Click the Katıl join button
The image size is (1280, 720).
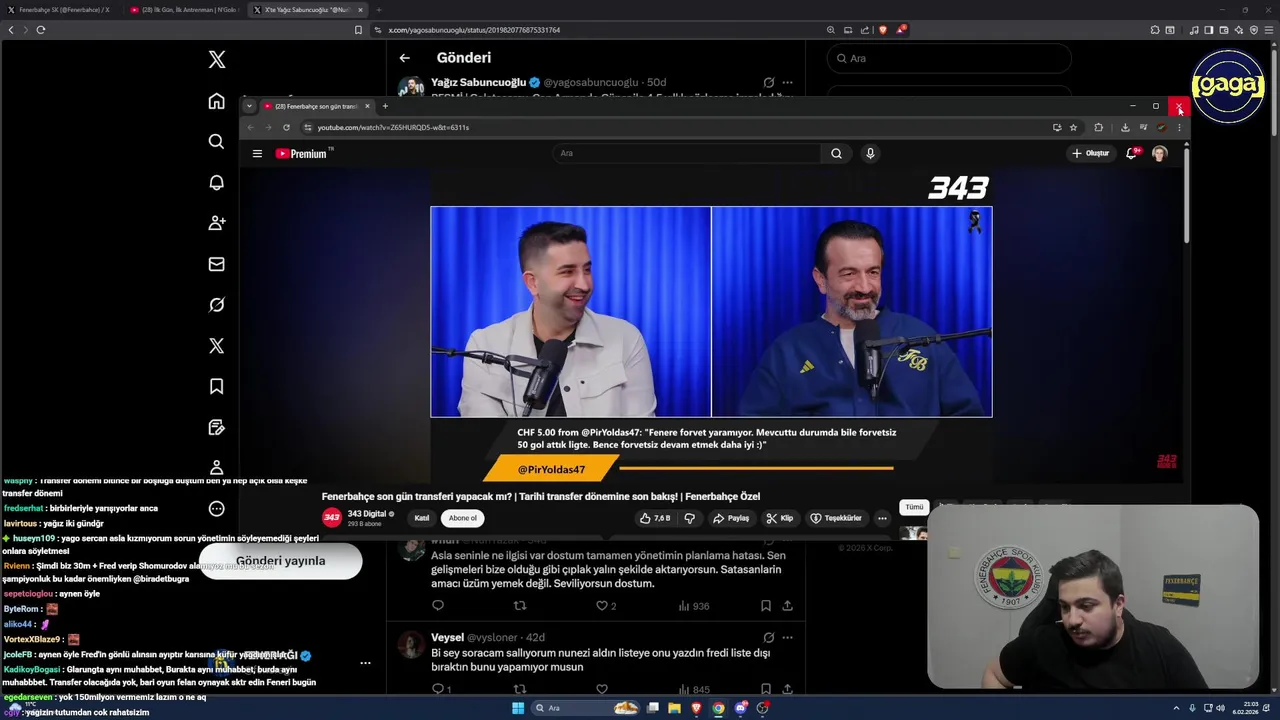click(x=422, y=518)
